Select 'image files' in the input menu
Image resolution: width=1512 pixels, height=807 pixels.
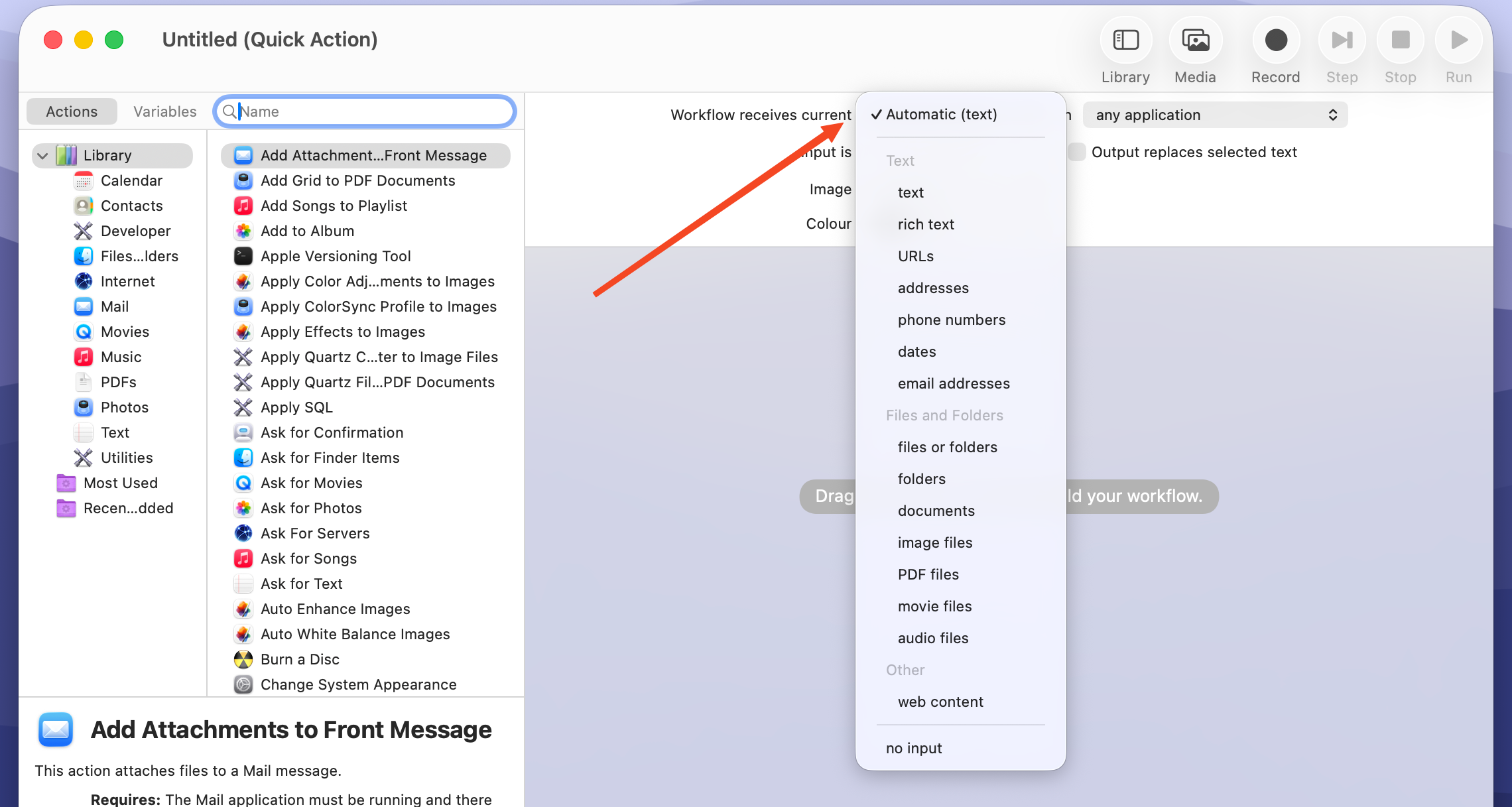coord(934,542)
